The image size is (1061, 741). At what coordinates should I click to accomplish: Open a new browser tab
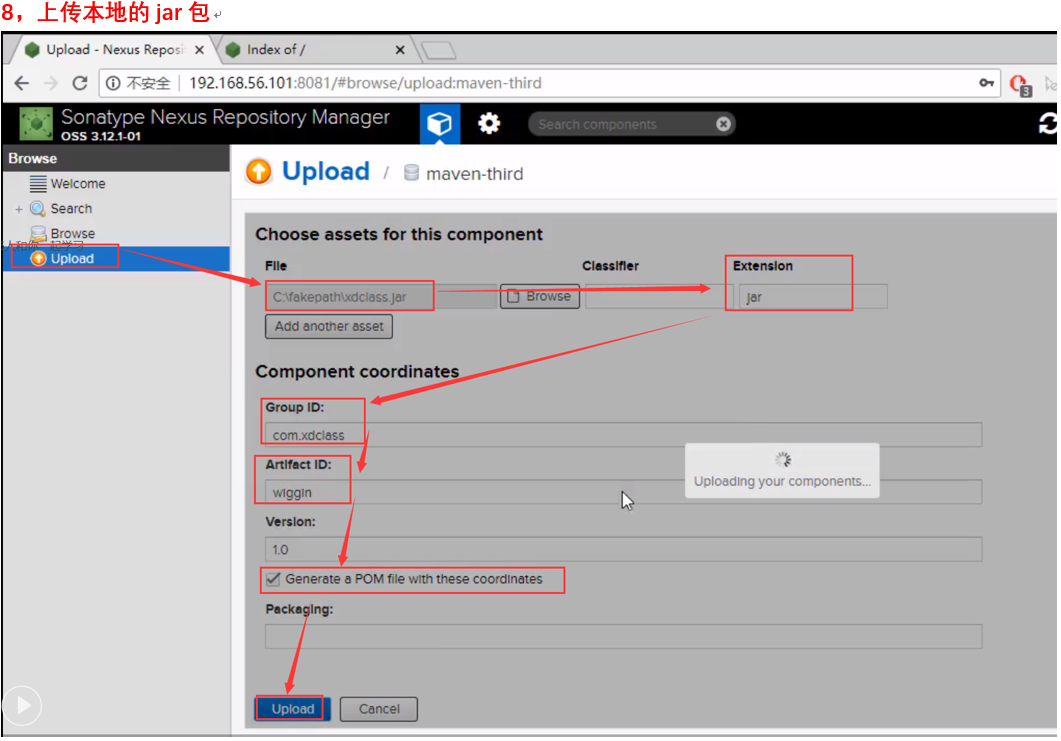click(438, 51)
